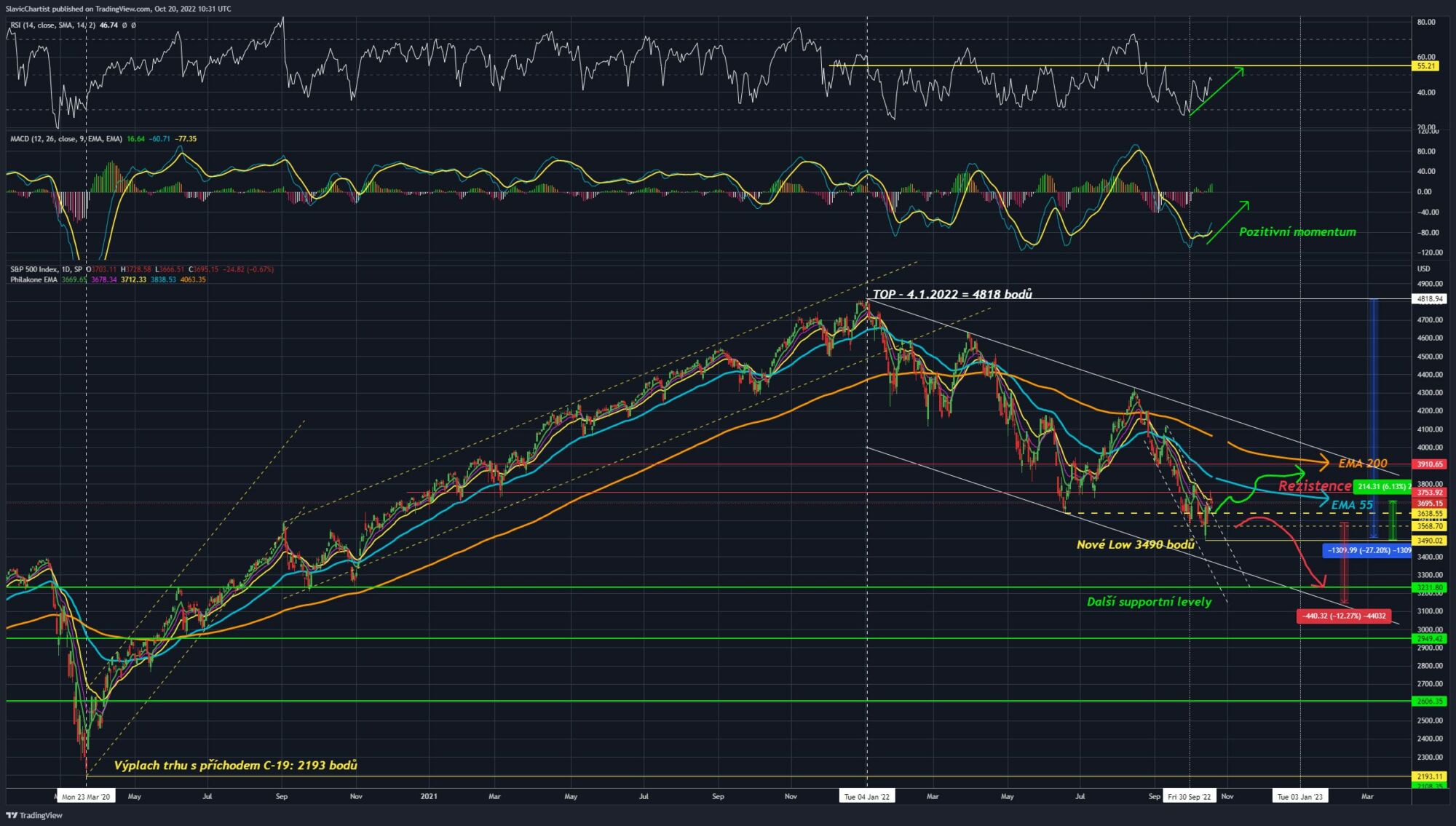1456x826 pixels.
Task: Click the Tue 04 Jan '22 date marker
Action: tap(866, 797)
